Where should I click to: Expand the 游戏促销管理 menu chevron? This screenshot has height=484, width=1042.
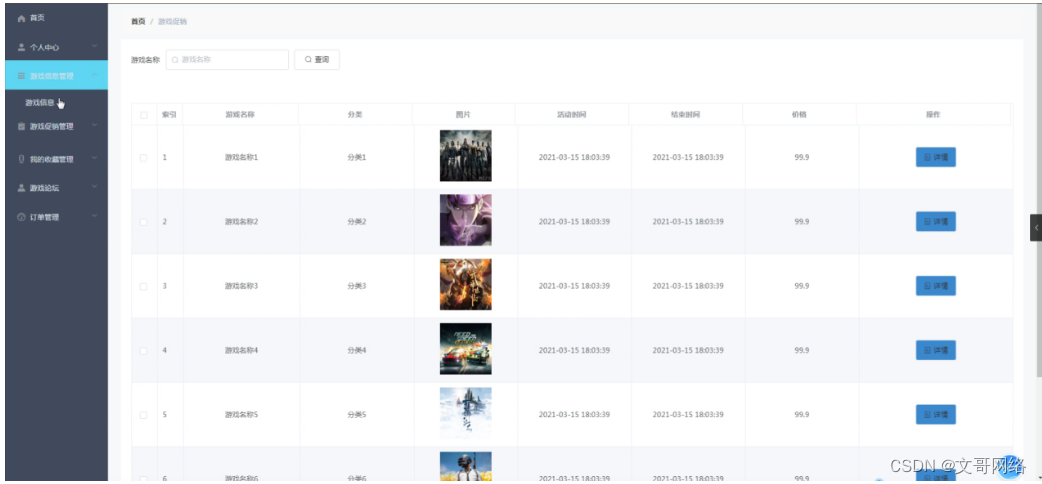pos(94,126)
